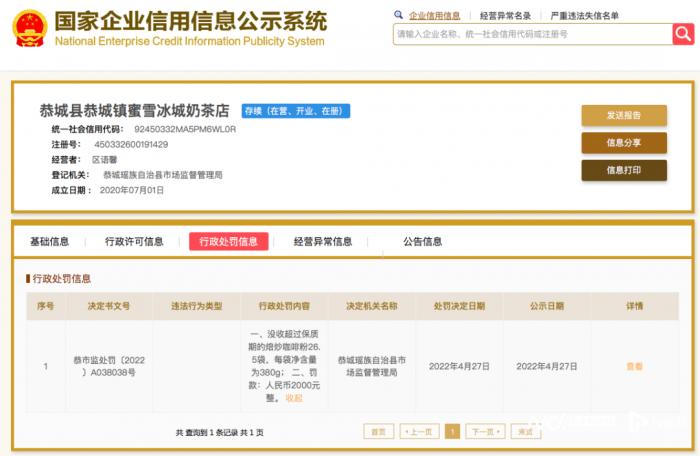Open the 公告信息 tab
The image size is (700, 456).
pyautogui.click(x=422, y=242)
